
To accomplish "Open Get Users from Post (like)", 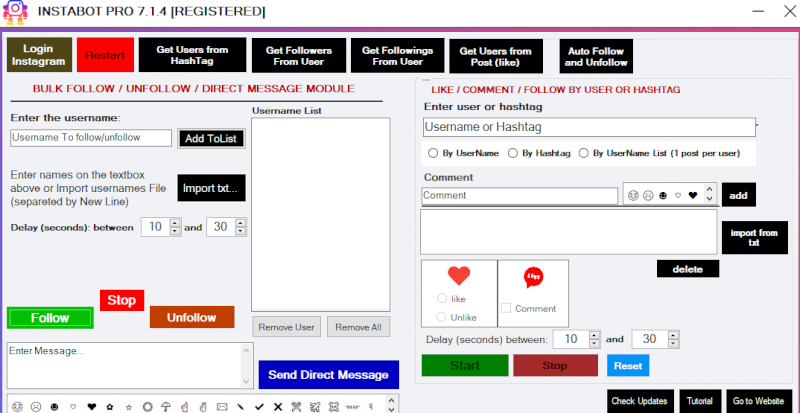I will coord(495,57).
